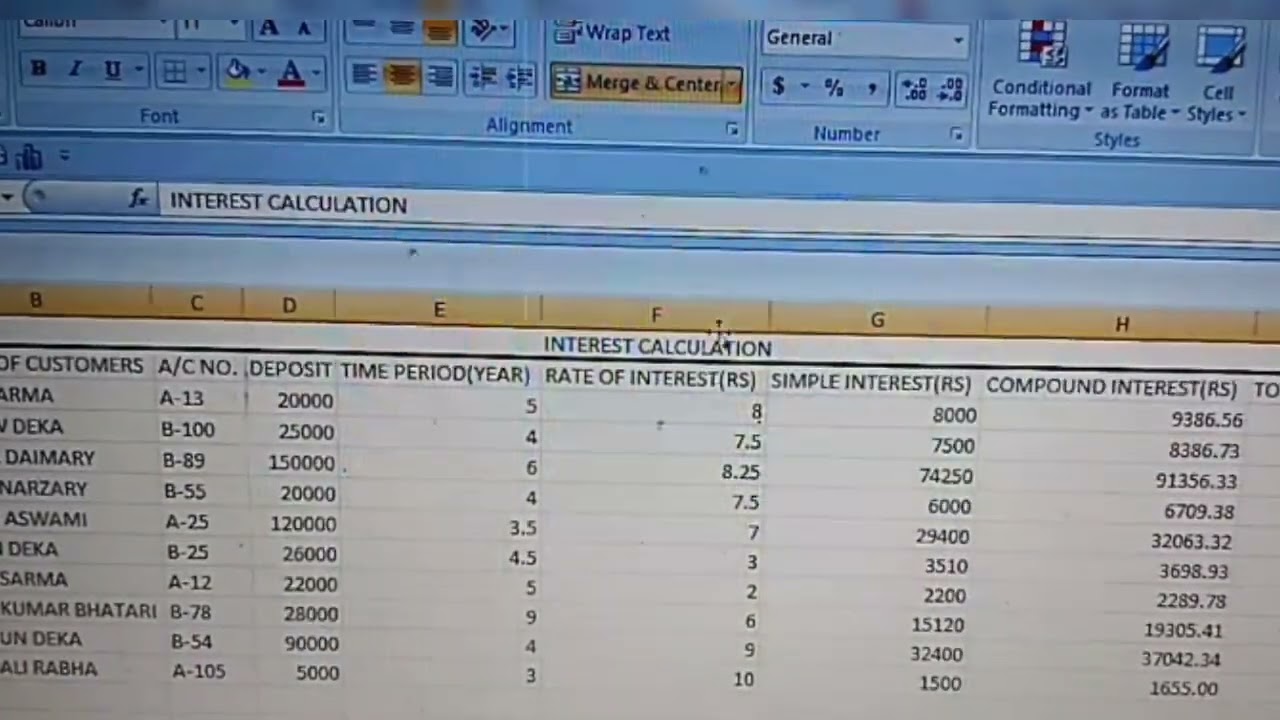The width and height of the screenshot is (1280, 720).
Task: Select column B header
Action: coord(75,301)
